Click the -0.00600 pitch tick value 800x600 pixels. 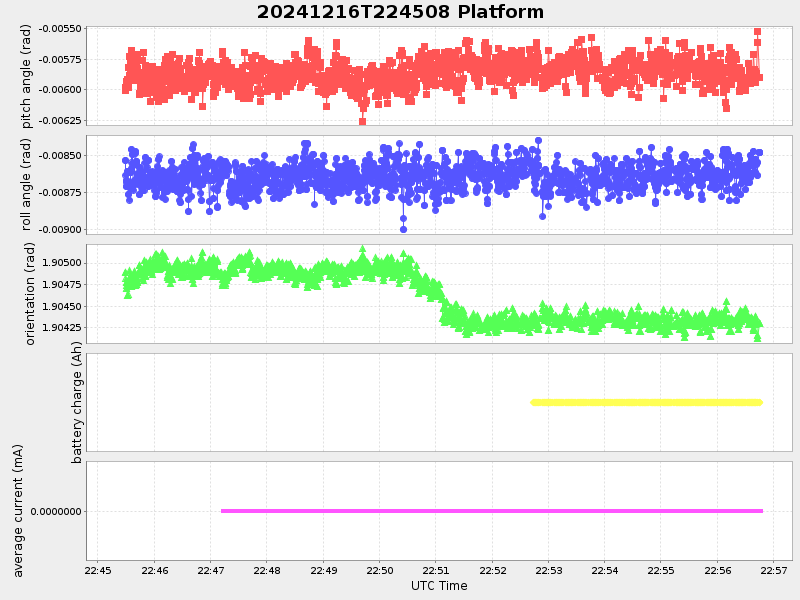(60, 90)
